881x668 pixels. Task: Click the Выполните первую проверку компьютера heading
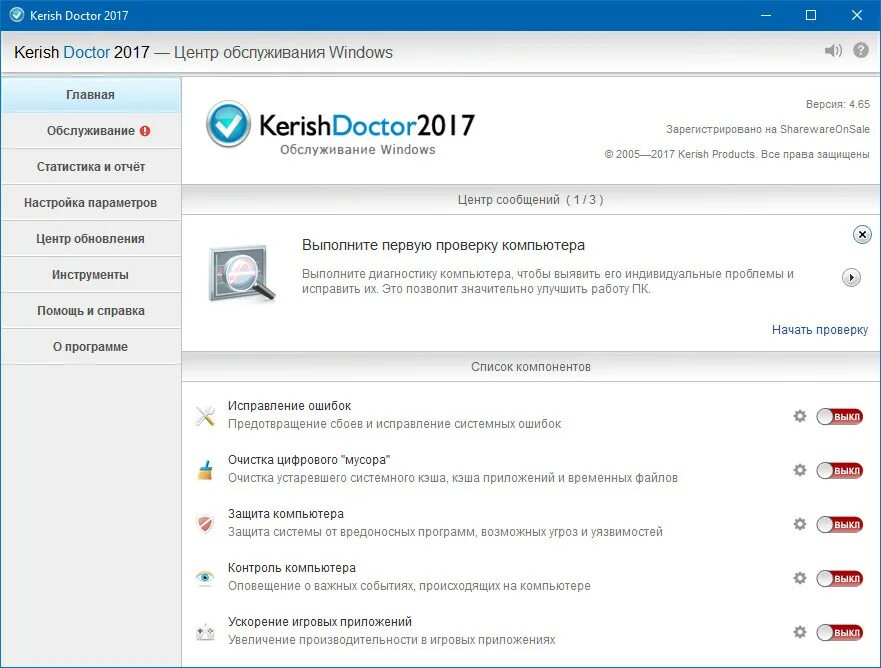coord(443,245)
